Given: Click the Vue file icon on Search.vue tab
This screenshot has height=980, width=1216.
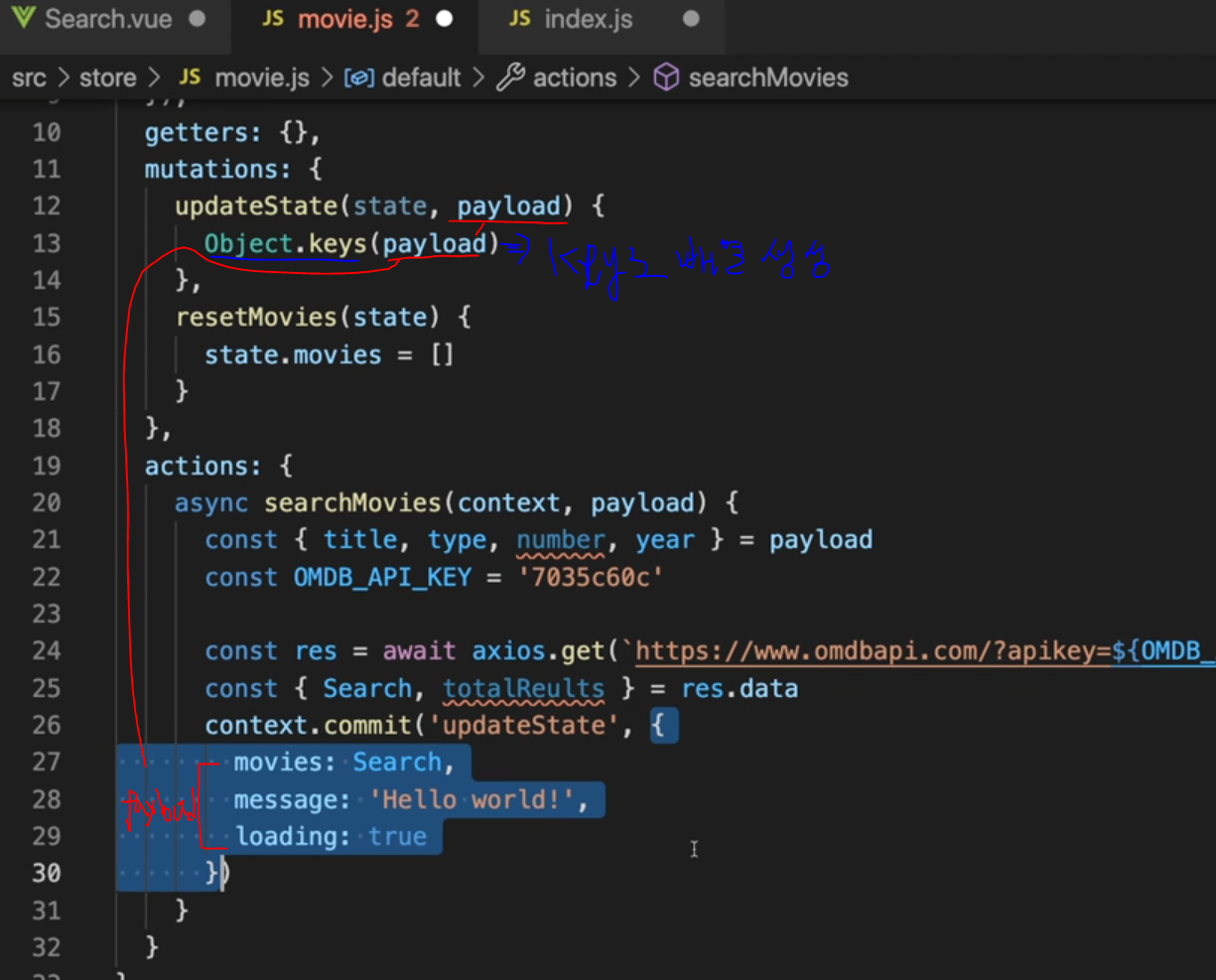Looking at the screenshot, I should tap(25, 18).
